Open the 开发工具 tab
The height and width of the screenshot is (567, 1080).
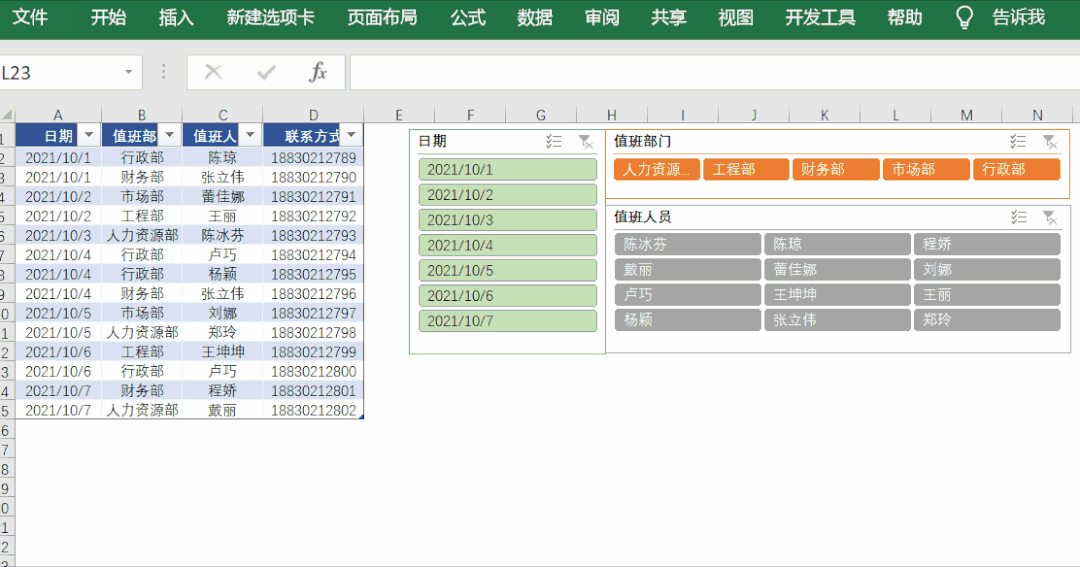820,17
